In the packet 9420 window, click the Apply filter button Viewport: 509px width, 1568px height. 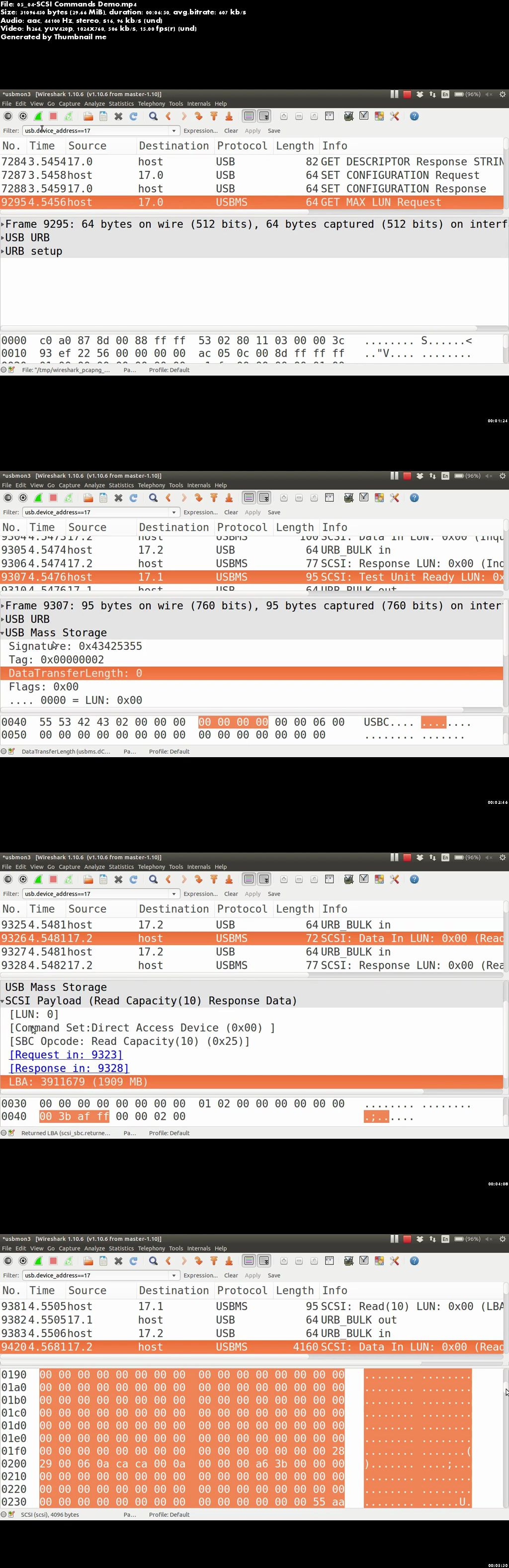point(253,1275)
